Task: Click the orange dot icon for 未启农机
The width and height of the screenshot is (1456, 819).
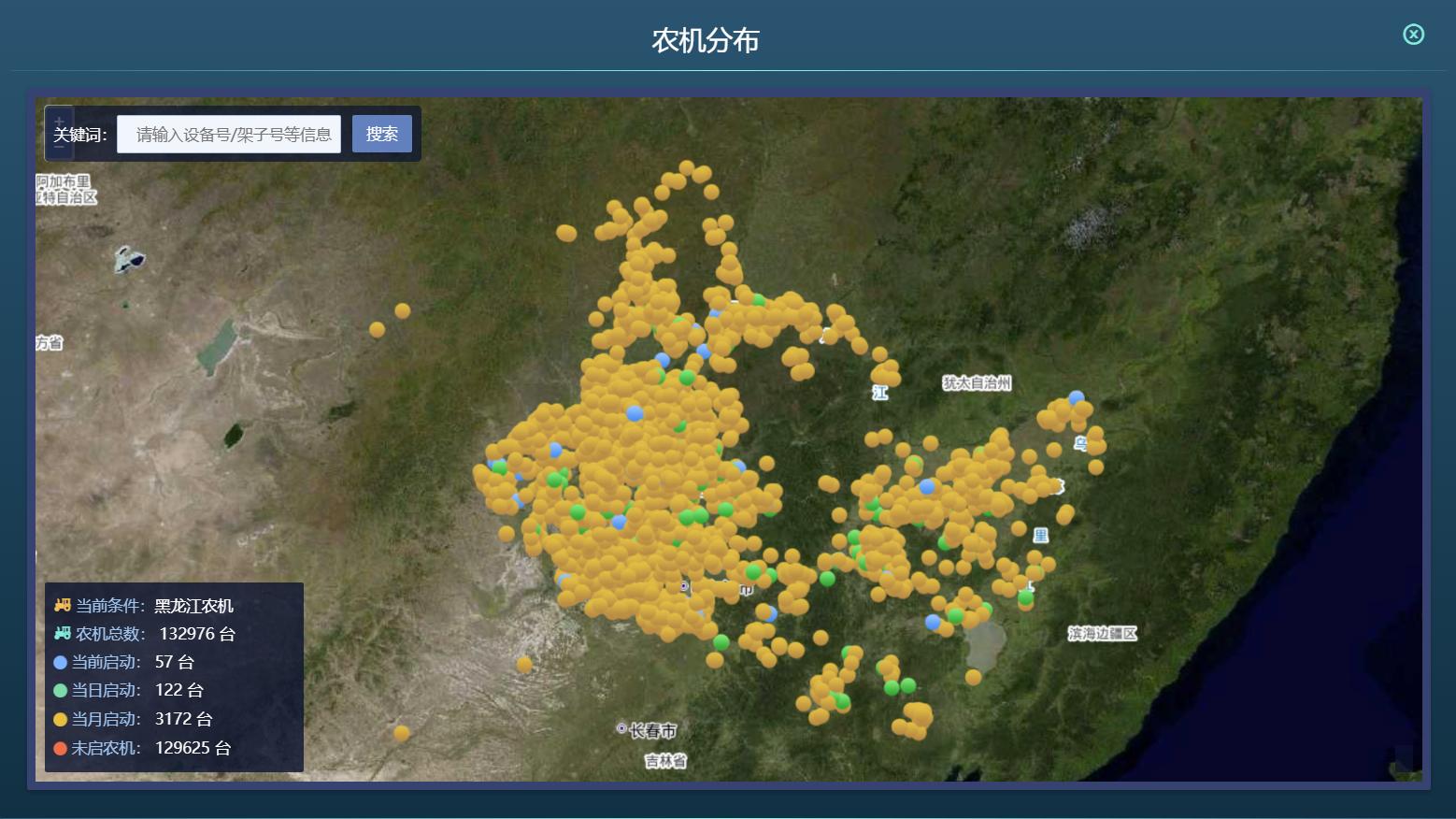Action: tap(59, 748)
